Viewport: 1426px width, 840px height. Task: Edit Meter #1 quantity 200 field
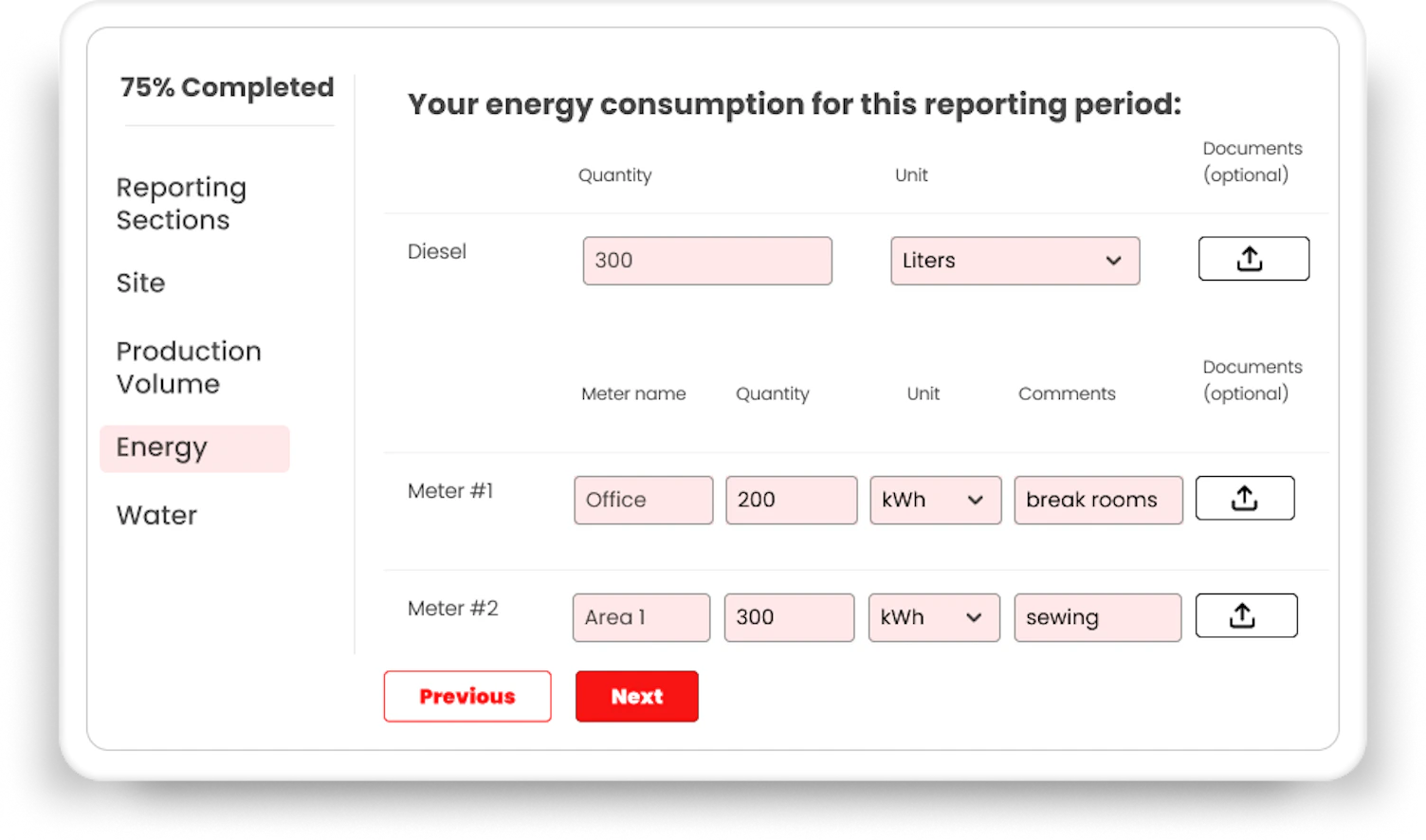pyautogui.click(x=791, y=500)
